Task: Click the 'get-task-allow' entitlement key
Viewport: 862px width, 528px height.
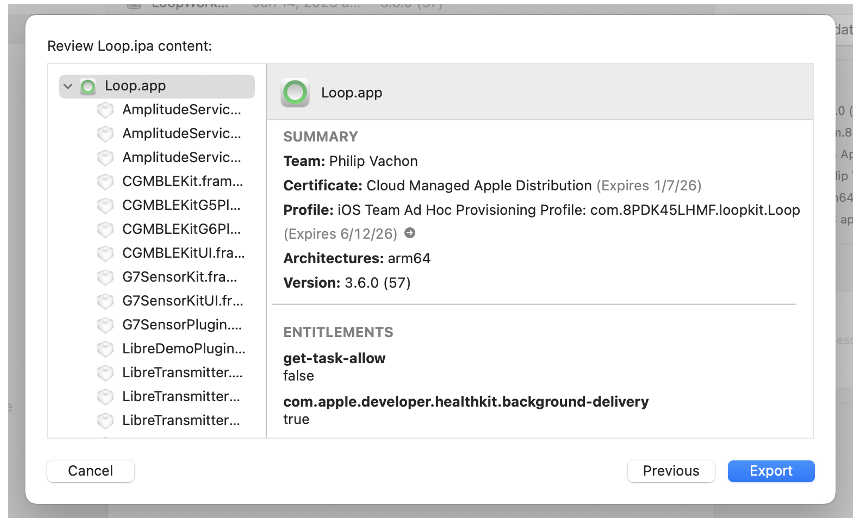Action: [x=334, y=359]
